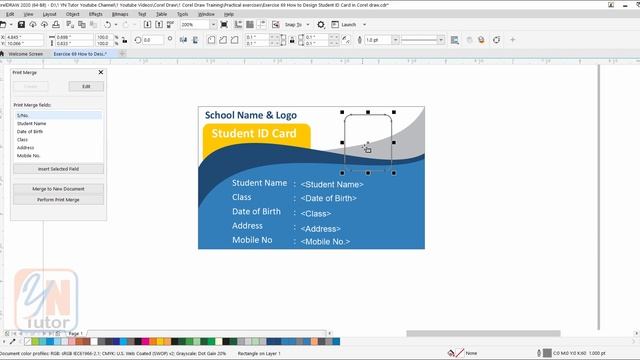Select Date of Birth in merge fields list
Viewport: 640px width, 360px height.
click(x=58, y=131)
